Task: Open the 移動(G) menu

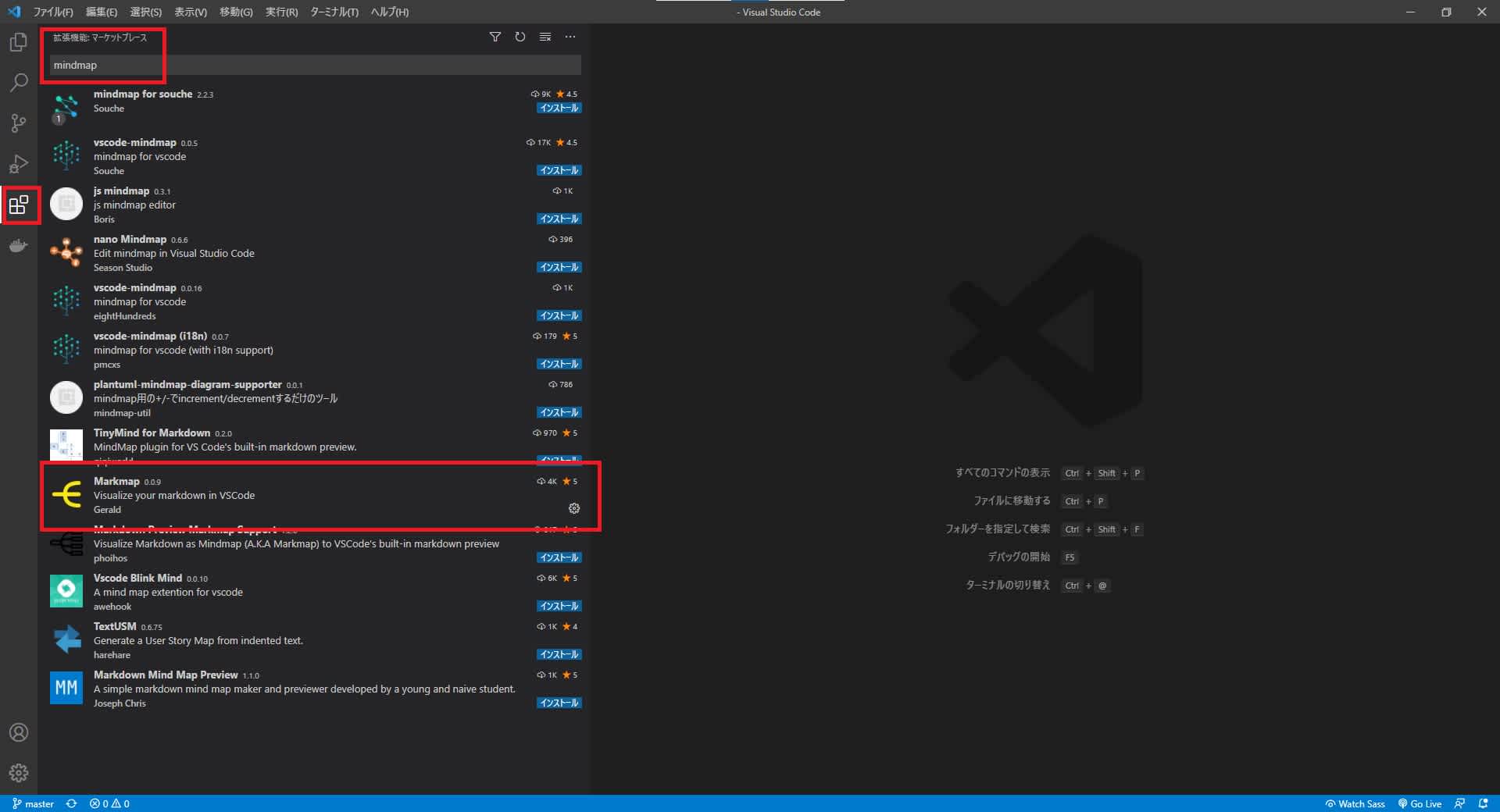Action: coord(236,12)
